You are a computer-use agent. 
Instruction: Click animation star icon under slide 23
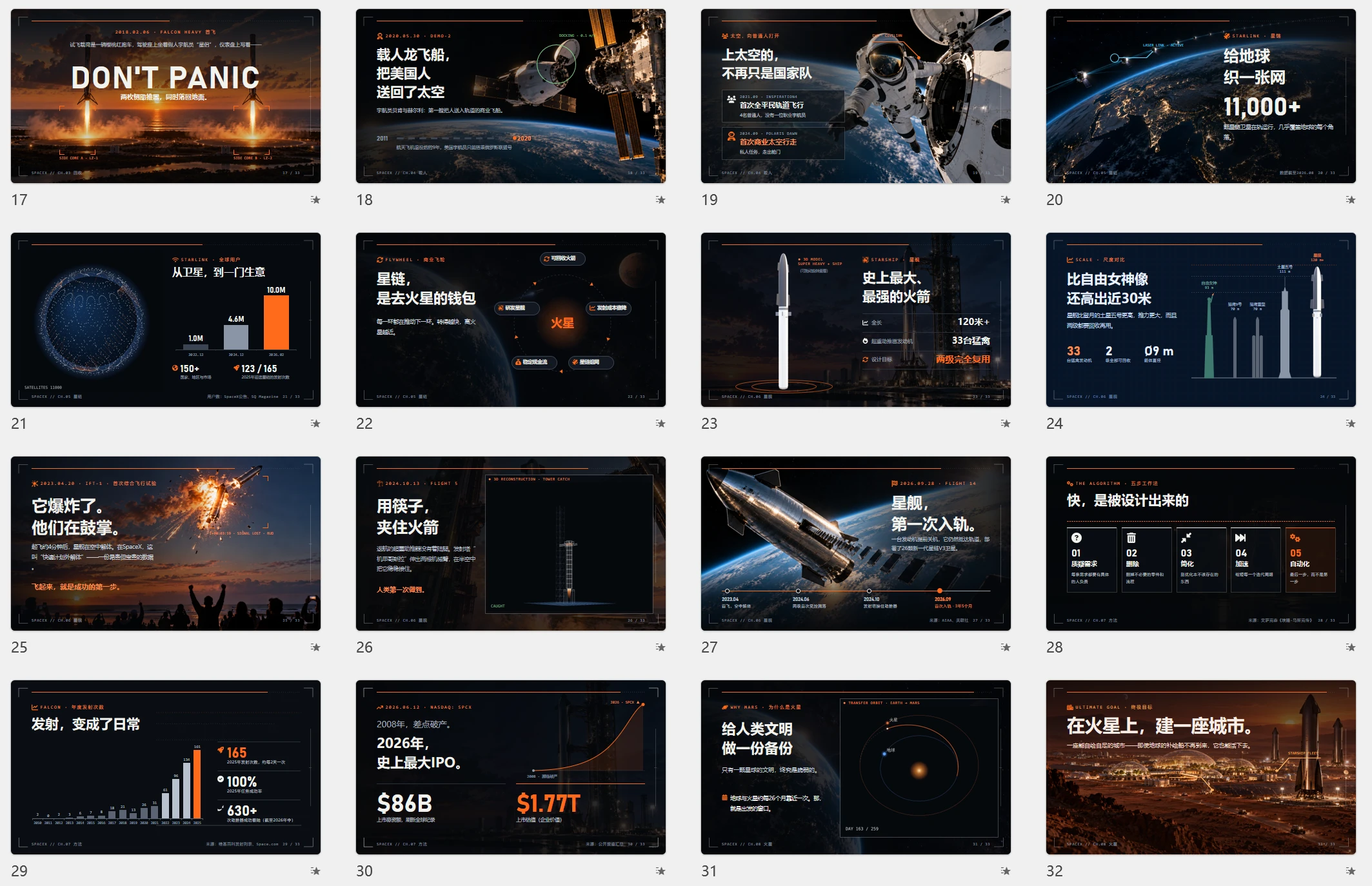tap(1006, 424)
